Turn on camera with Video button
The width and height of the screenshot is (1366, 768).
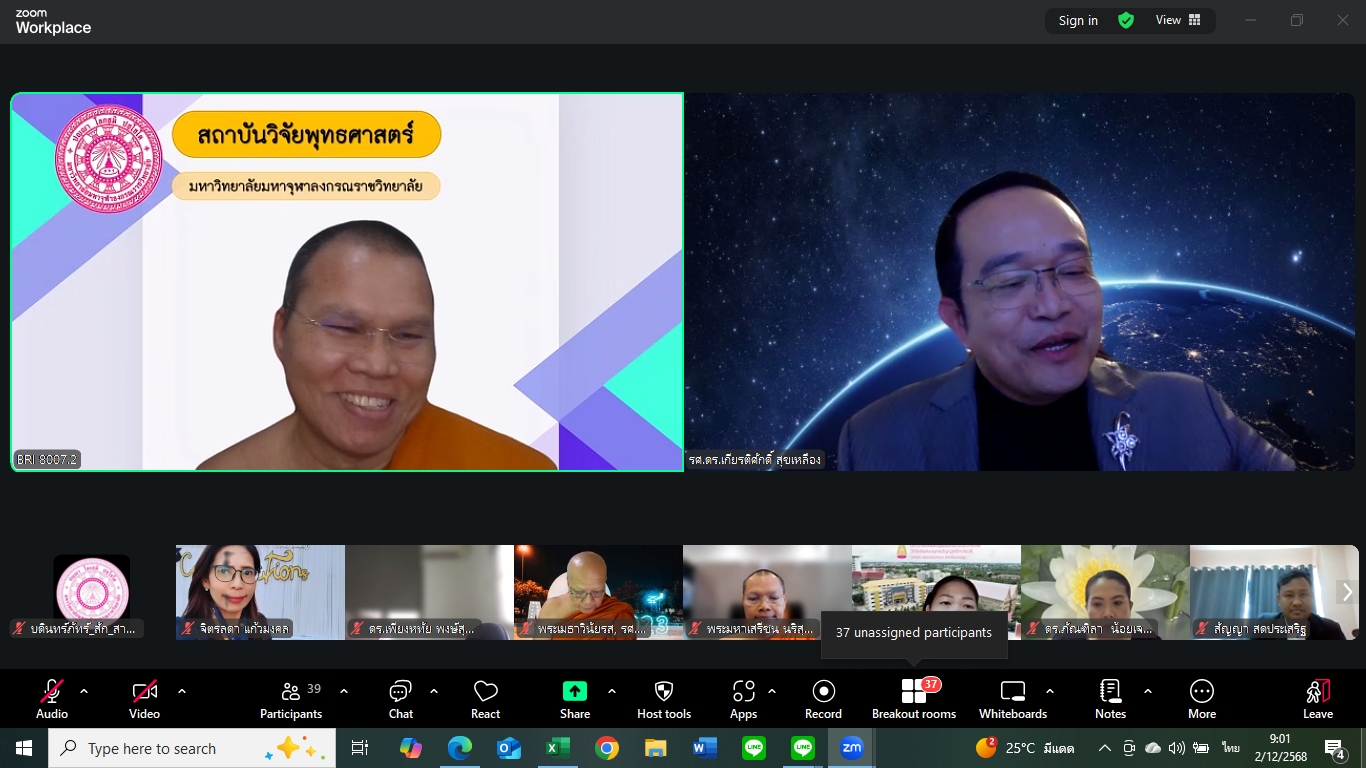pyautogui.click(x=144, y=698)
